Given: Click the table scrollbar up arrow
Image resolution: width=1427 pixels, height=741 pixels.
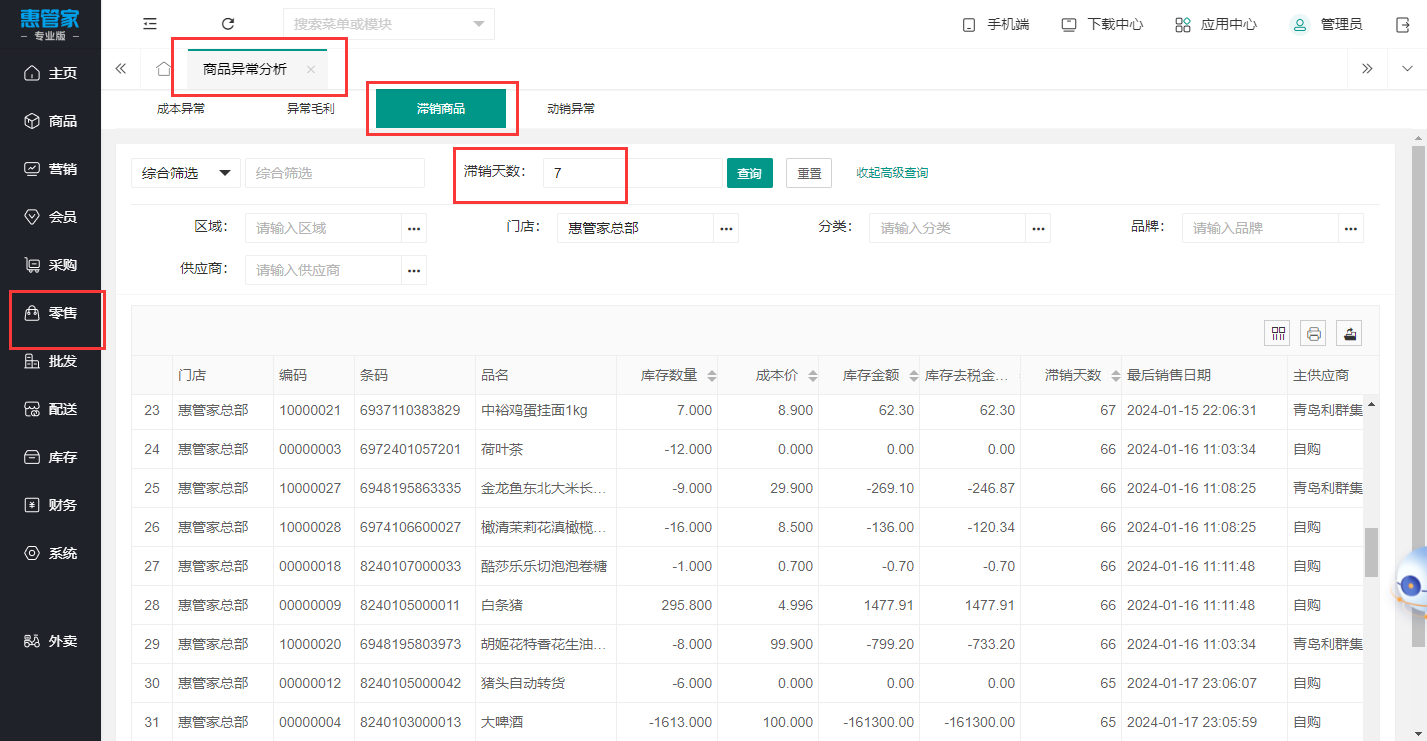Looking at the screenshot, I should tap(1371, 405).
